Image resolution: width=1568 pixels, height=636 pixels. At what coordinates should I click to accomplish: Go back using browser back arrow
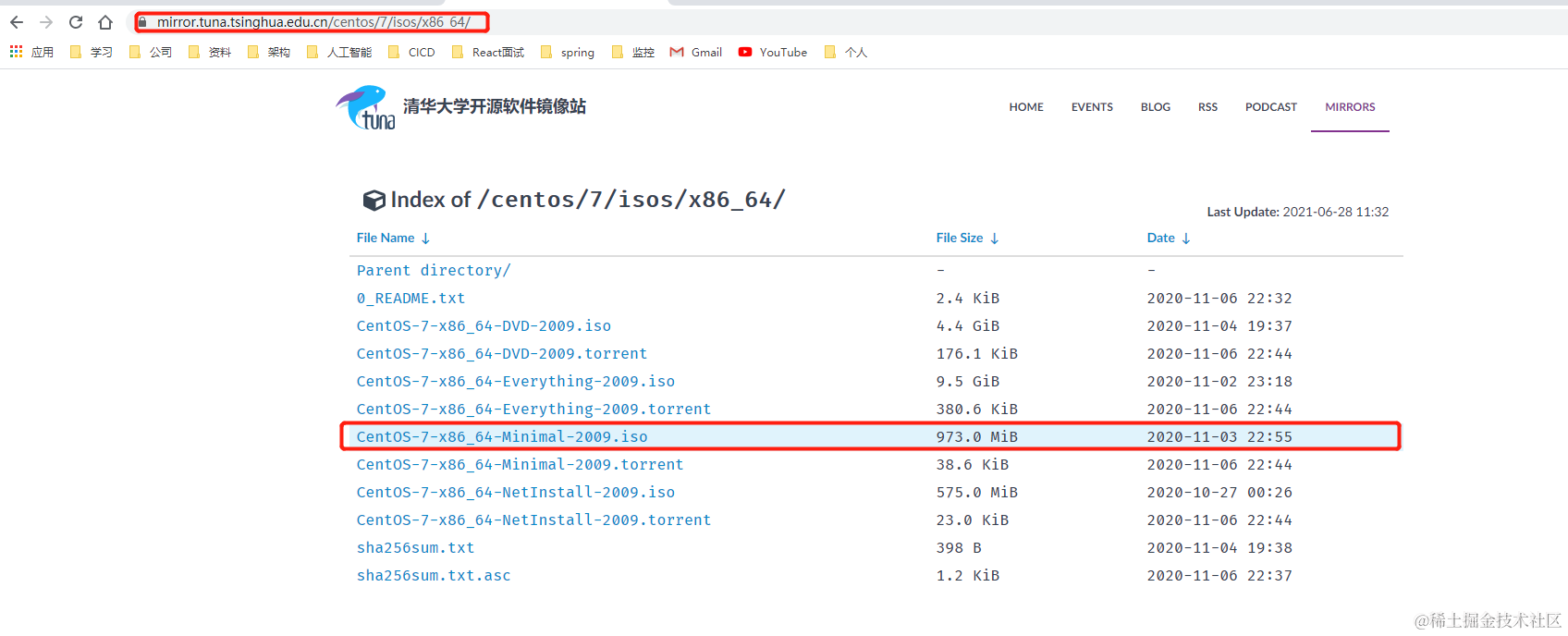coord(17,22)
